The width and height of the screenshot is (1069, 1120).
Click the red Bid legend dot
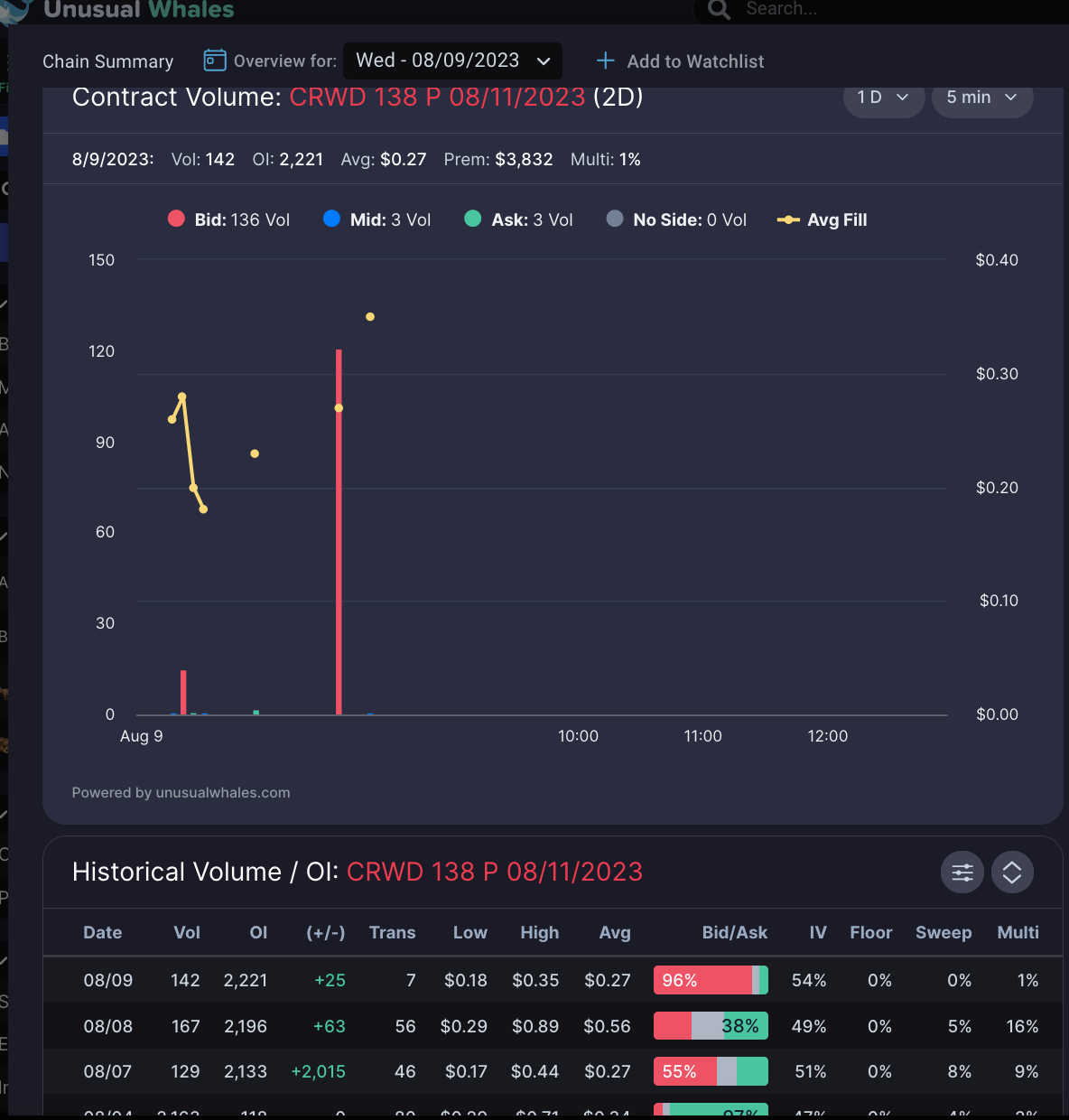[175, 219]
